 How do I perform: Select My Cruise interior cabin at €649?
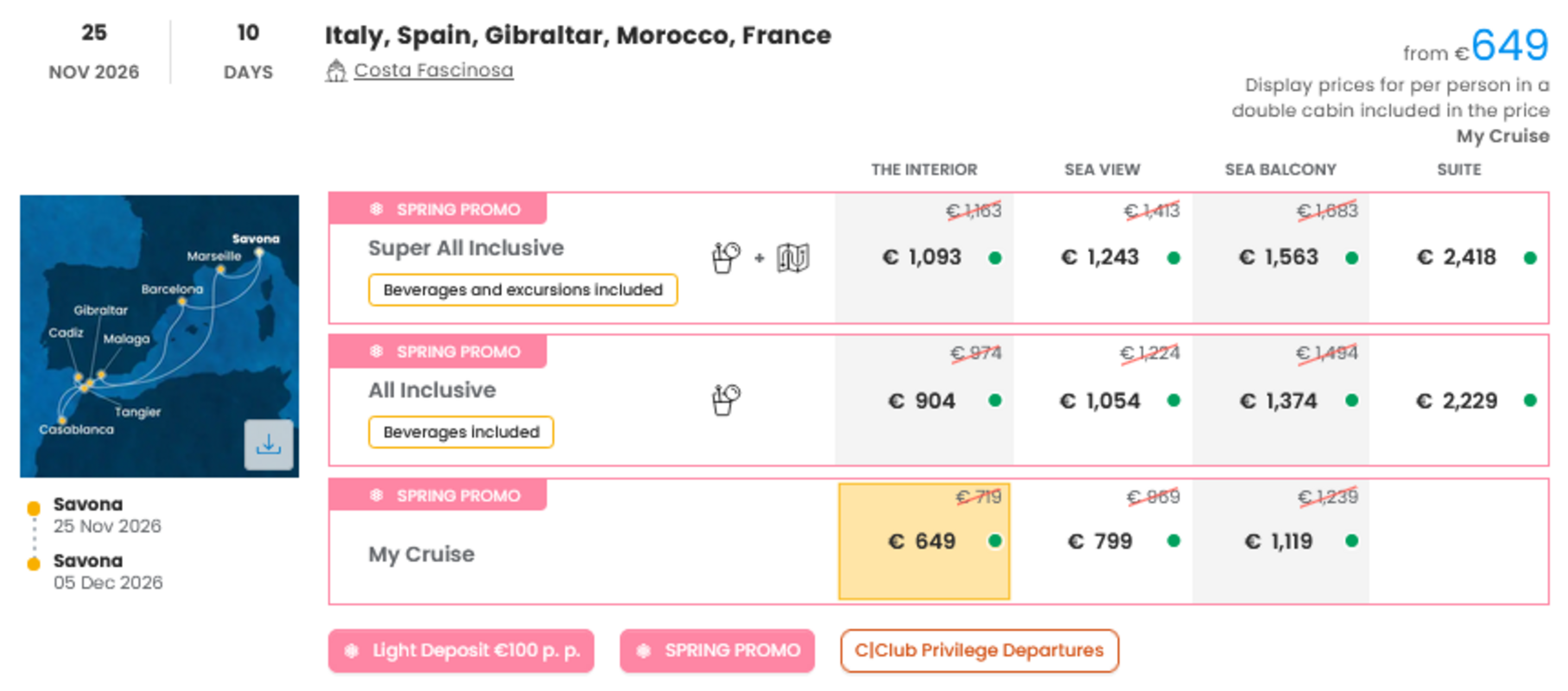(924, 542)
